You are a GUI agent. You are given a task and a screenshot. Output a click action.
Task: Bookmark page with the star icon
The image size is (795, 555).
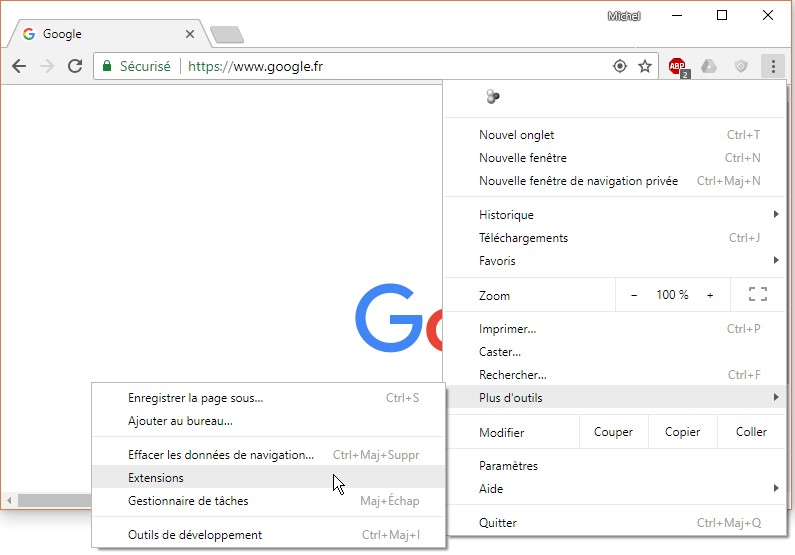click(x=645, y=67)
